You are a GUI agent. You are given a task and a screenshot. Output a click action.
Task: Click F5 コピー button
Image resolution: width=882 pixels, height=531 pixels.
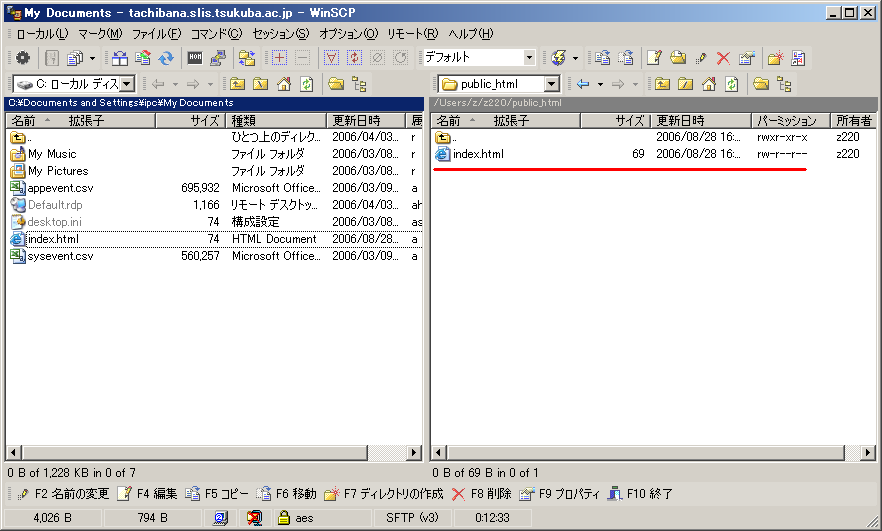217,494
